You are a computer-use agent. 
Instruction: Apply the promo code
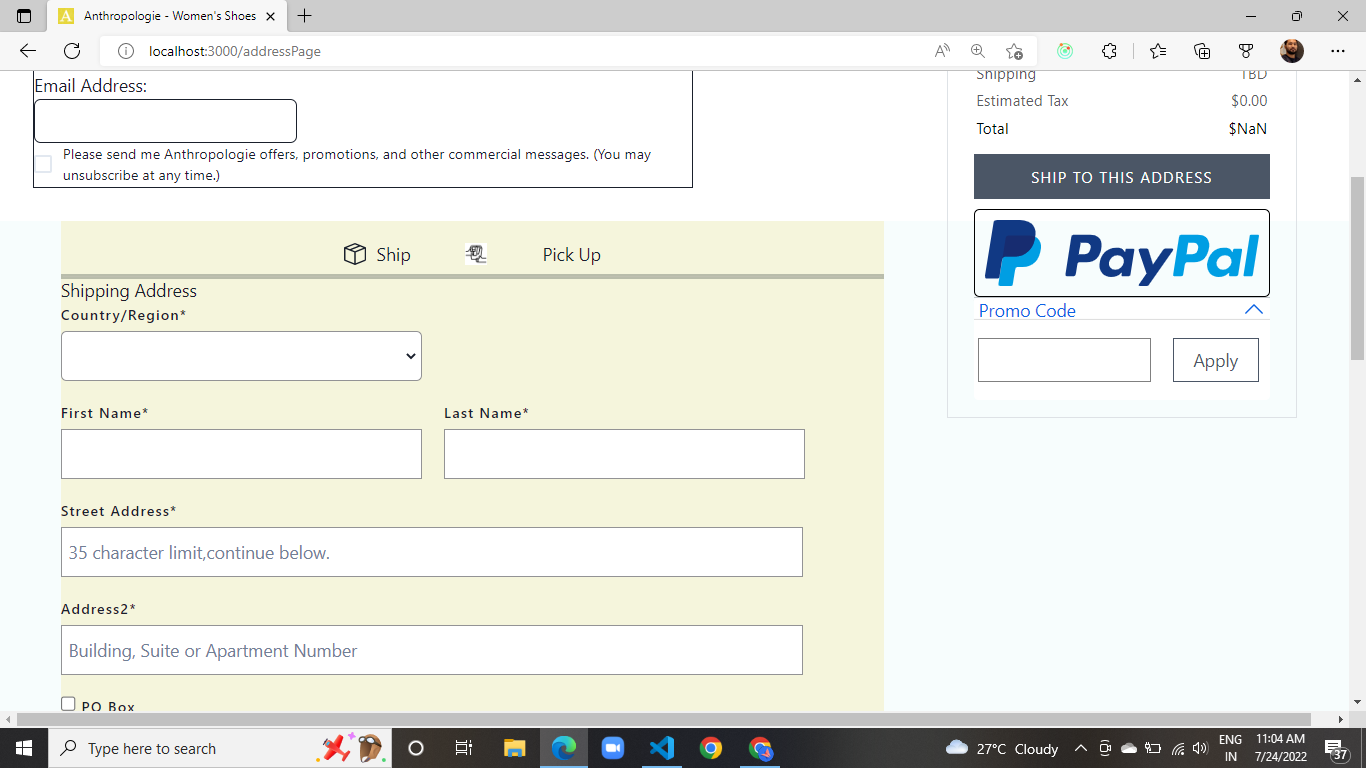1215,360
